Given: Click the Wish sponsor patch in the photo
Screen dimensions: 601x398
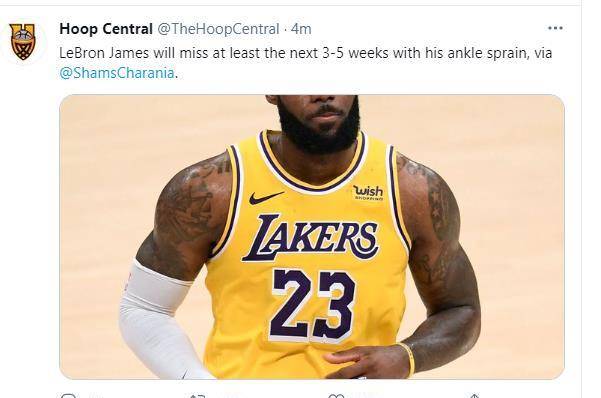Looking at the screenshot, I should [368, 192].
